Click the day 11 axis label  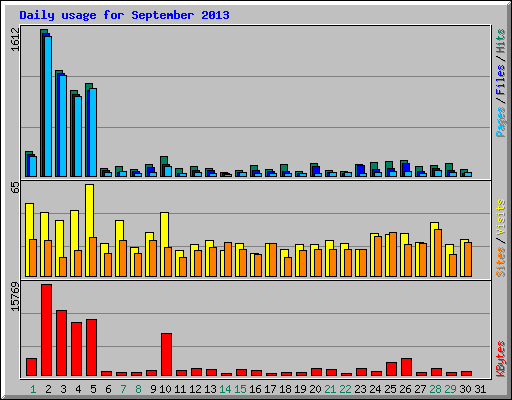point(180,389)
